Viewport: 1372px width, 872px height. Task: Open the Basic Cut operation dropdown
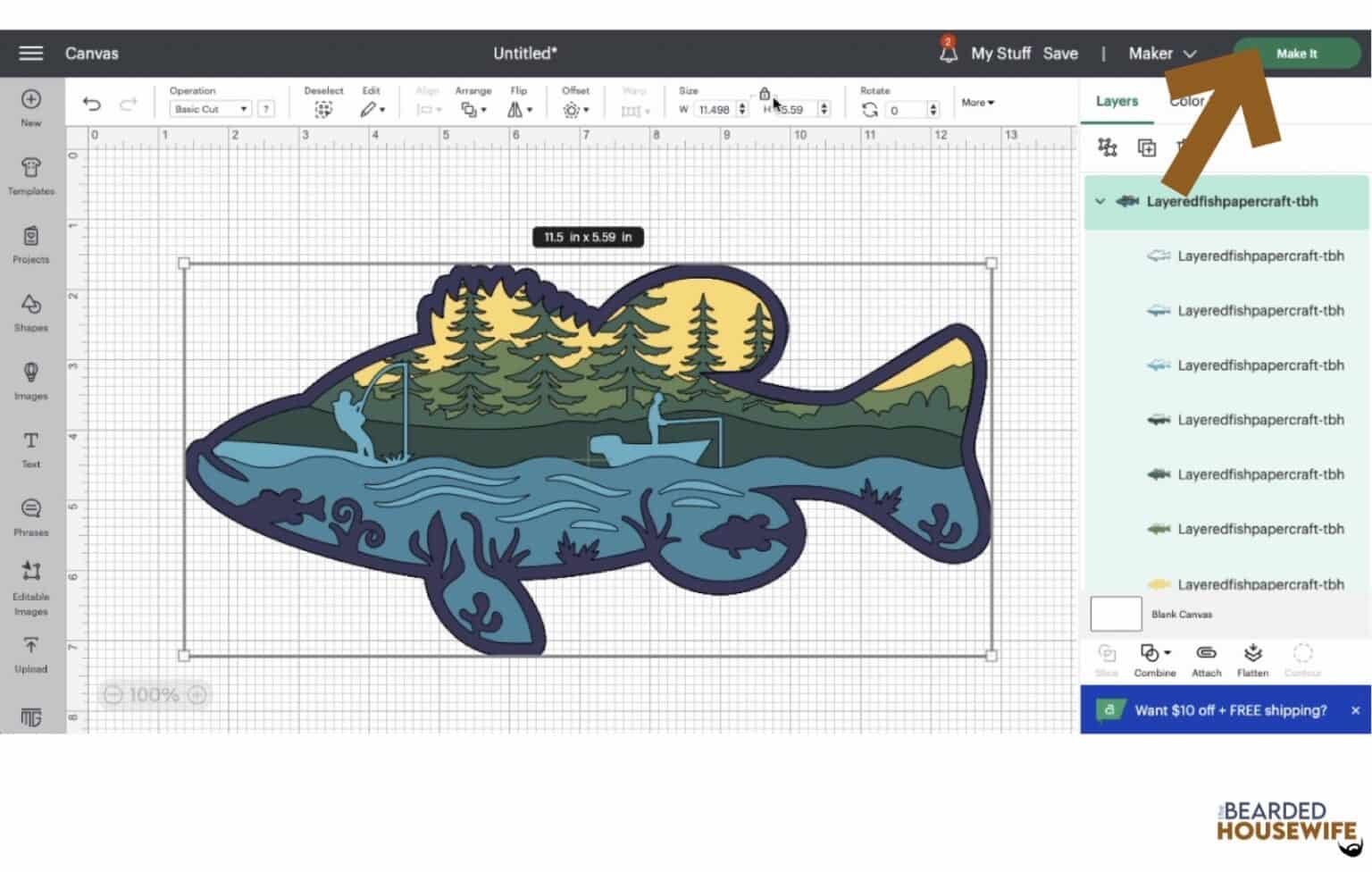[210, 108]
